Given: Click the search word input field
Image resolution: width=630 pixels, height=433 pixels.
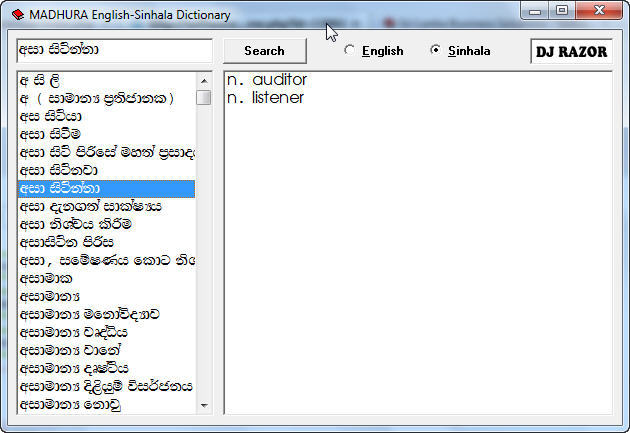Looking at the screenshot, I should [114, 50].
